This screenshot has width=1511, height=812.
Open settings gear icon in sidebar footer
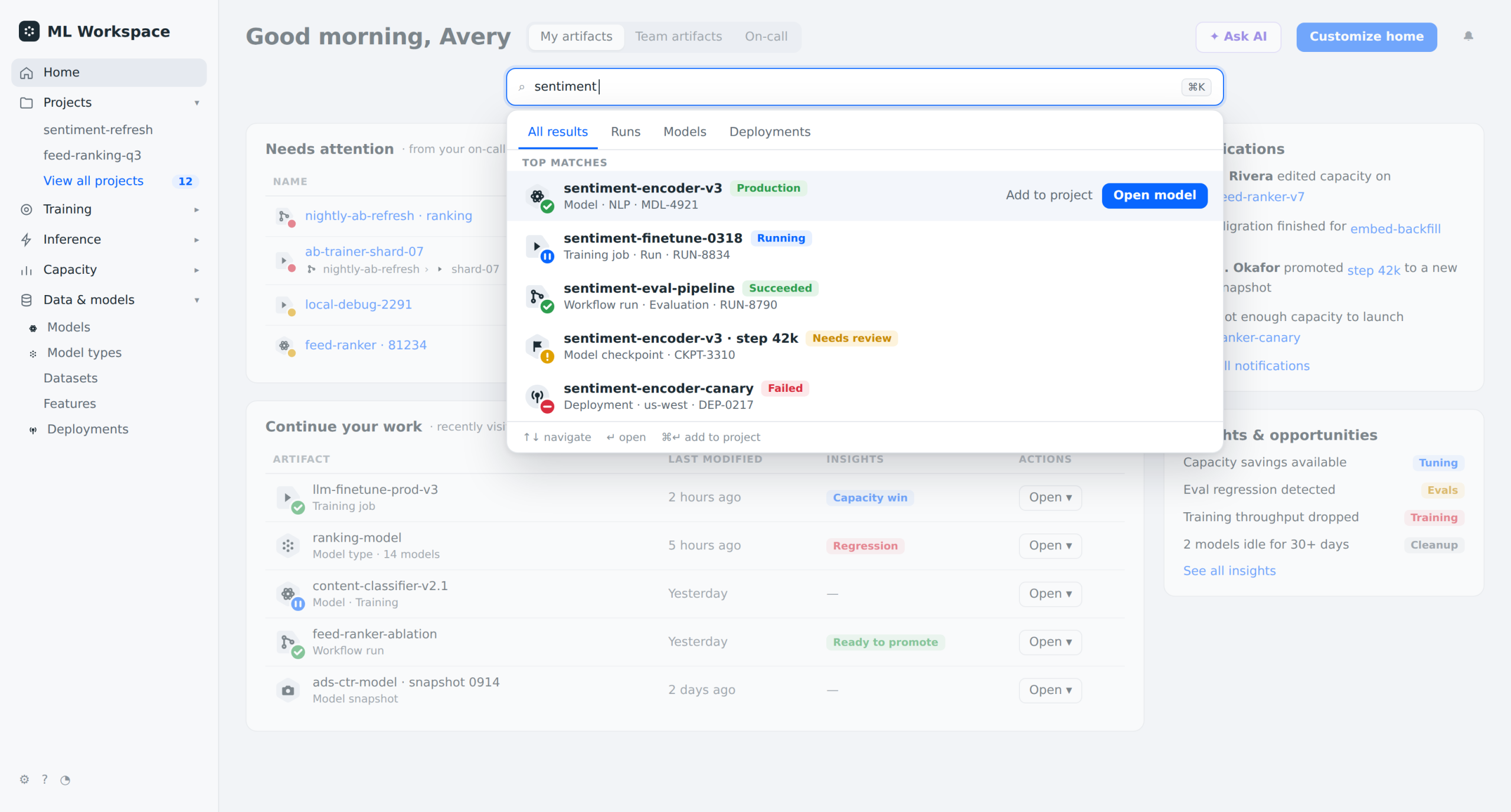coord(24,780)
